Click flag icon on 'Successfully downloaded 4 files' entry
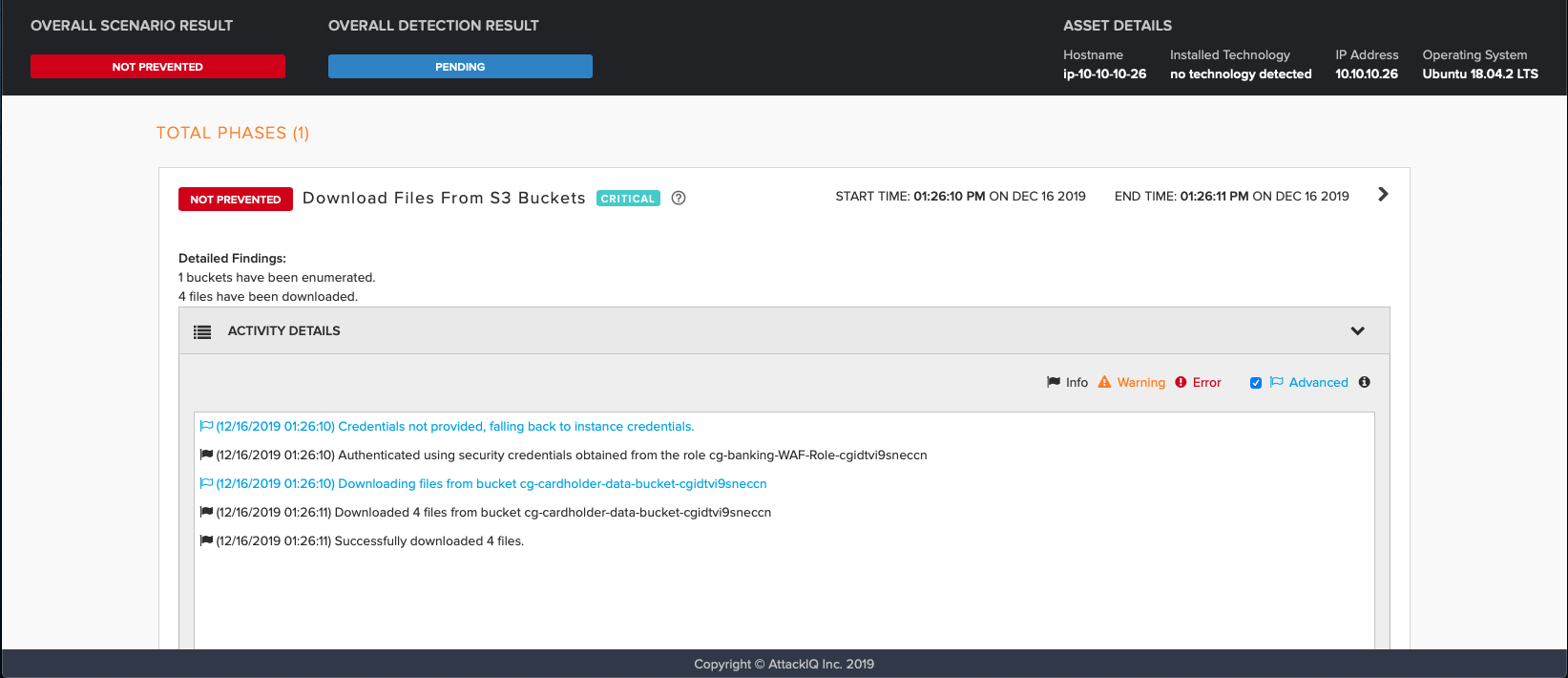Image resolution: width=1568 pixels, height=678 pixels. [206, 541]
